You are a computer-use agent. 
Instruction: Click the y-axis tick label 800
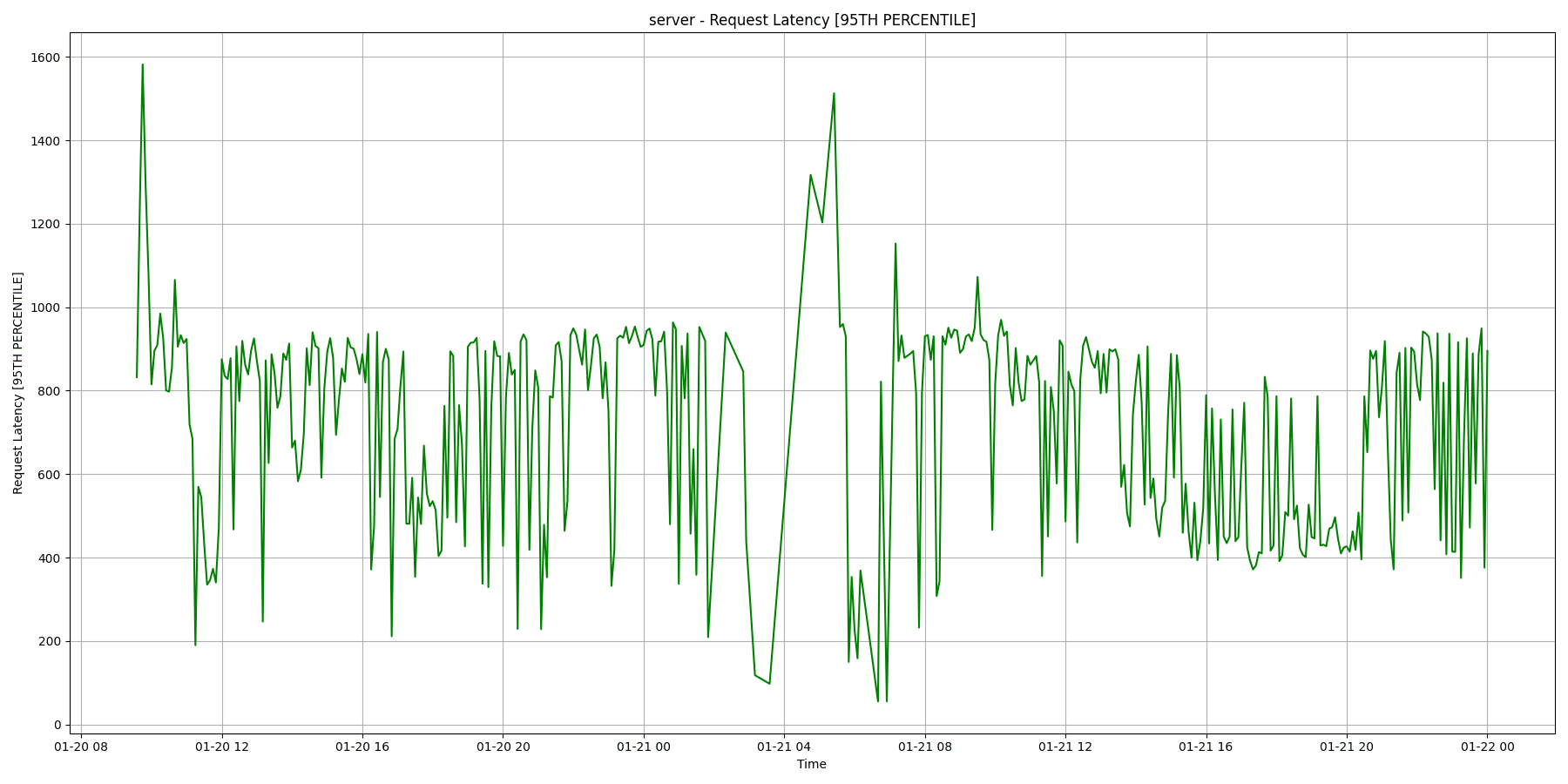pos(49,391)
